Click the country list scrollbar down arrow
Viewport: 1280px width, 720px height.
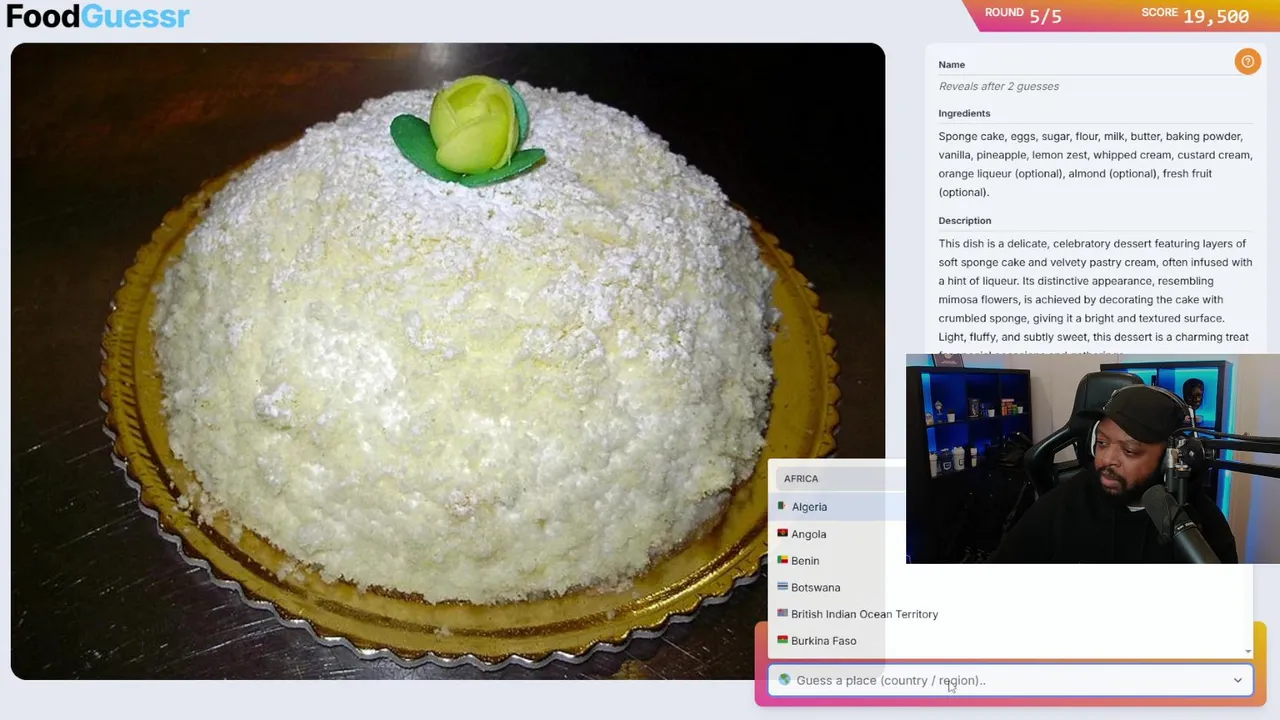tap(1247, 651)
